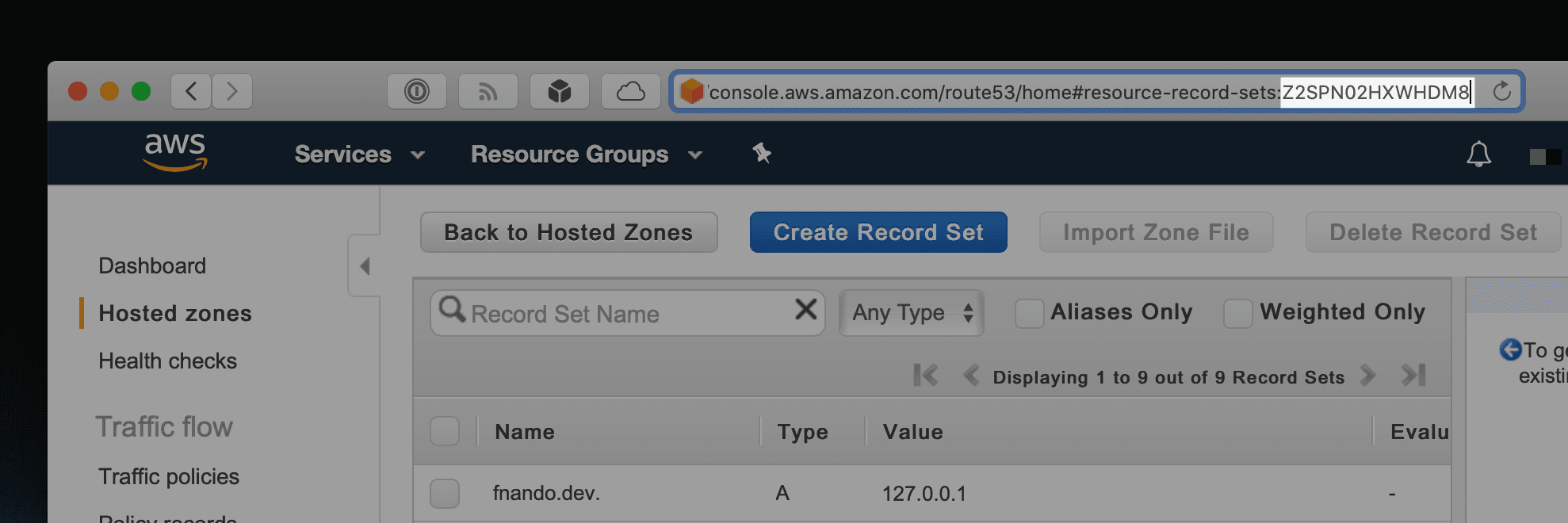
Task: Go to last page of record sets
Action: point(1413,375)
